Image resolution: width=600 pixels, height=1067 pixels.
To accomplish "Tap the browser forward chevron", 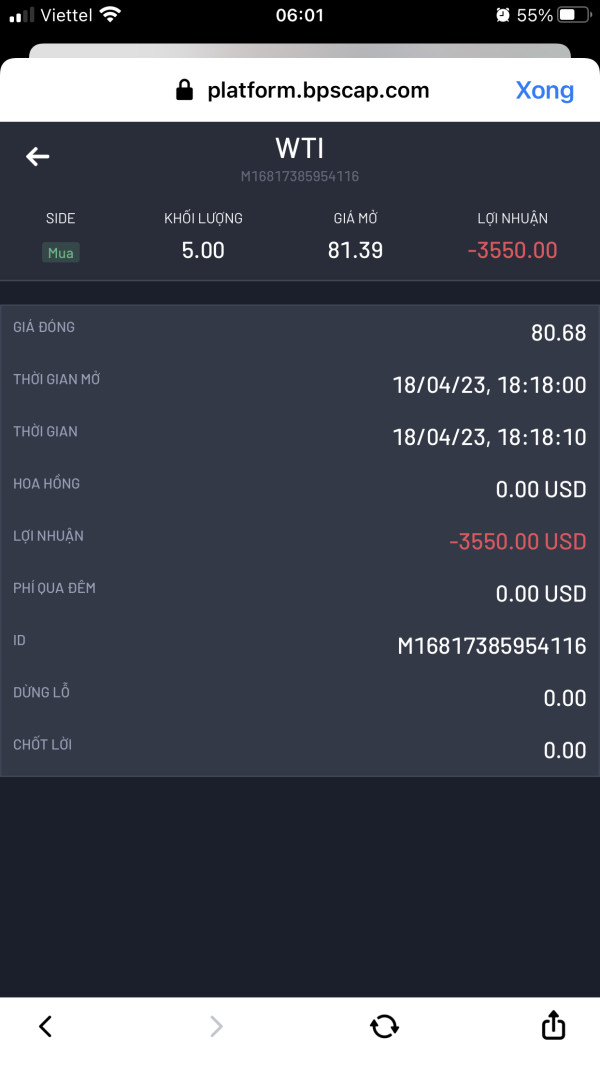I will coord(216,1026).
